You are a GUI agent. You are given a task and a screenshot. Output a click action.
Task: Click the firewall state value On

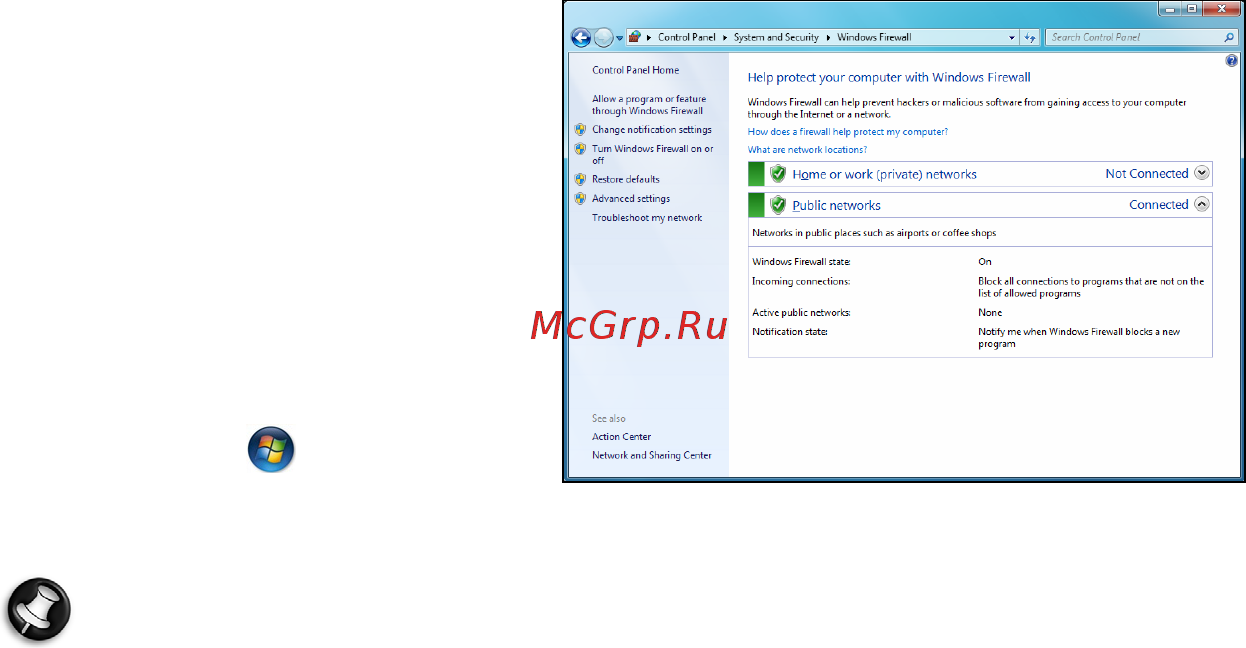coord(985,261)
